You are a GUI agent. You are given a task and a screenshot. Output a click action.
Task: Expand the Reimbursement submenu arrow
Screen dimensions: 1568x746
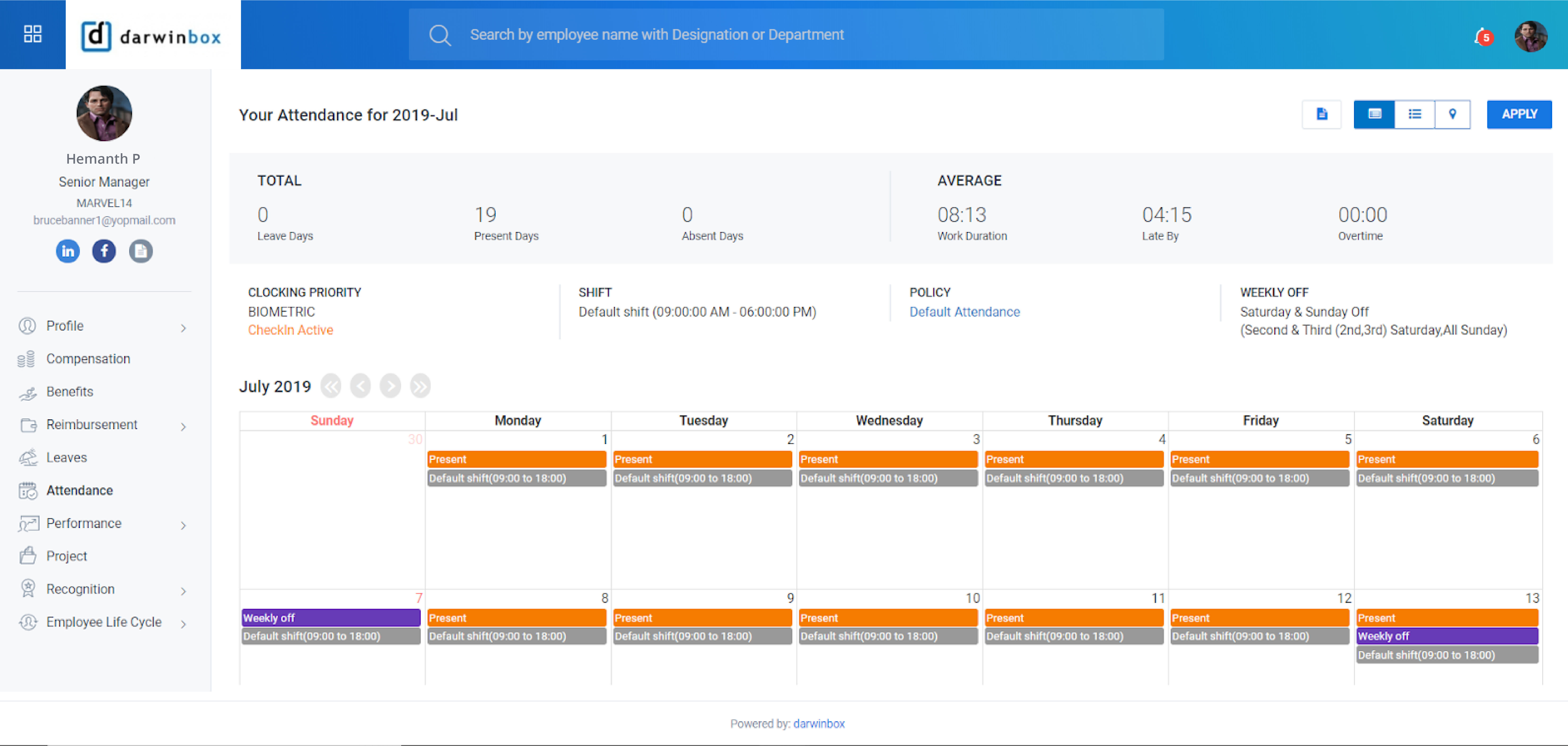[x=183, y=427]
